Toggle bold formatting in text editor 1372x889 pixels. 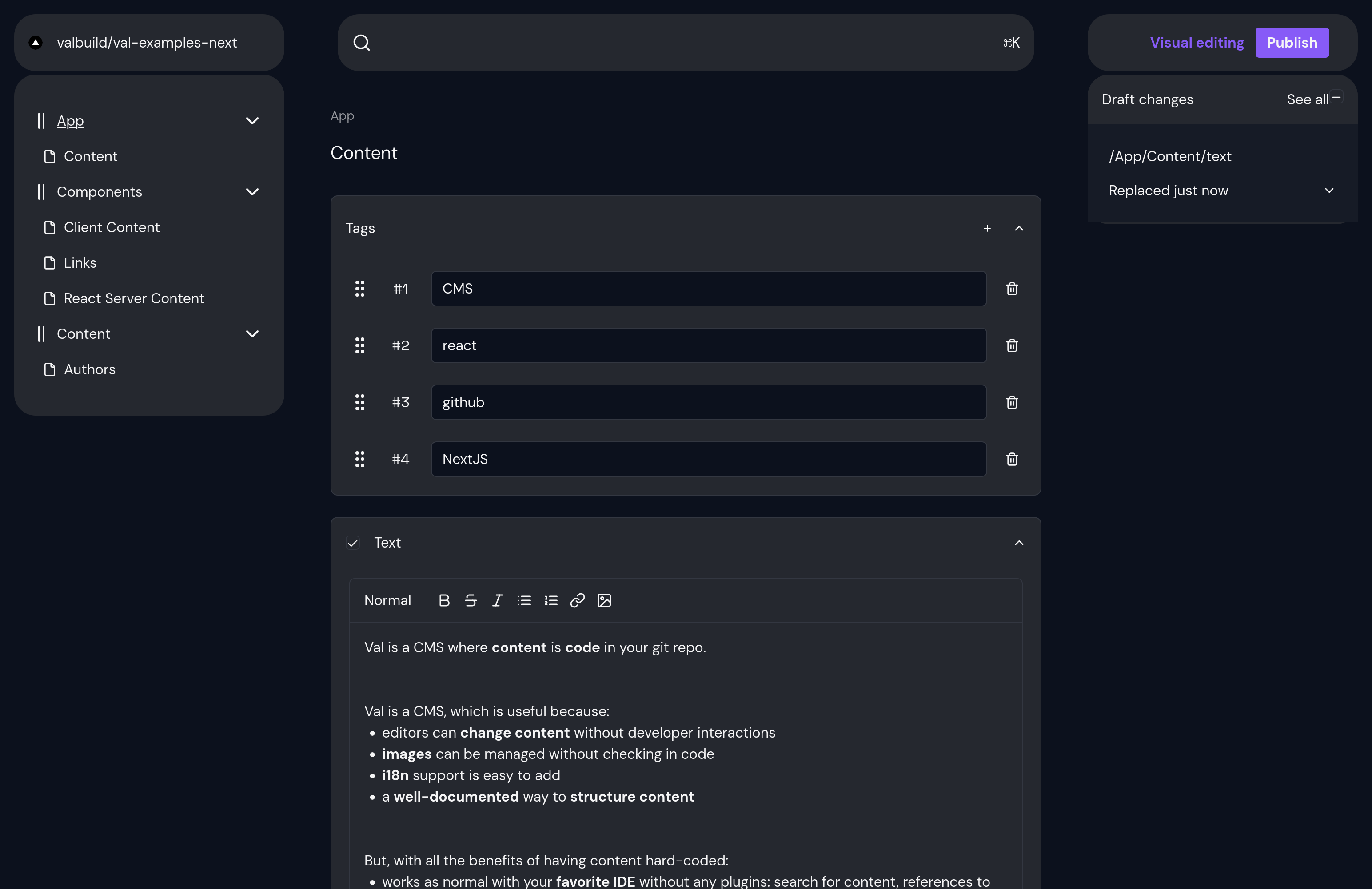click(x=444, y=600)
